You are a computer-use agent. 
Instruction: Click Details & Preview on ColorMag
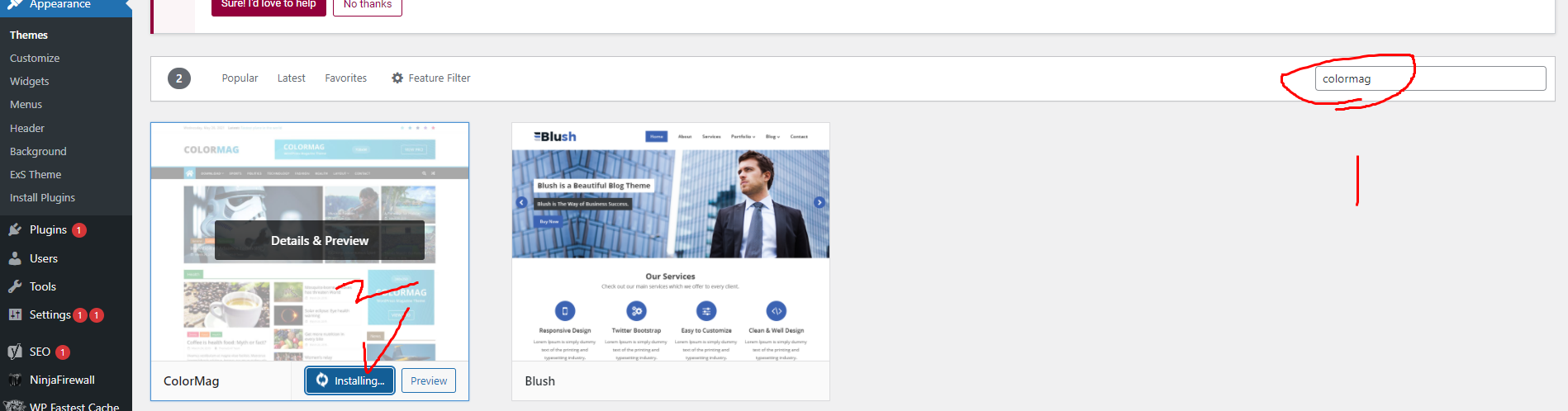click(x=320, y=240)
